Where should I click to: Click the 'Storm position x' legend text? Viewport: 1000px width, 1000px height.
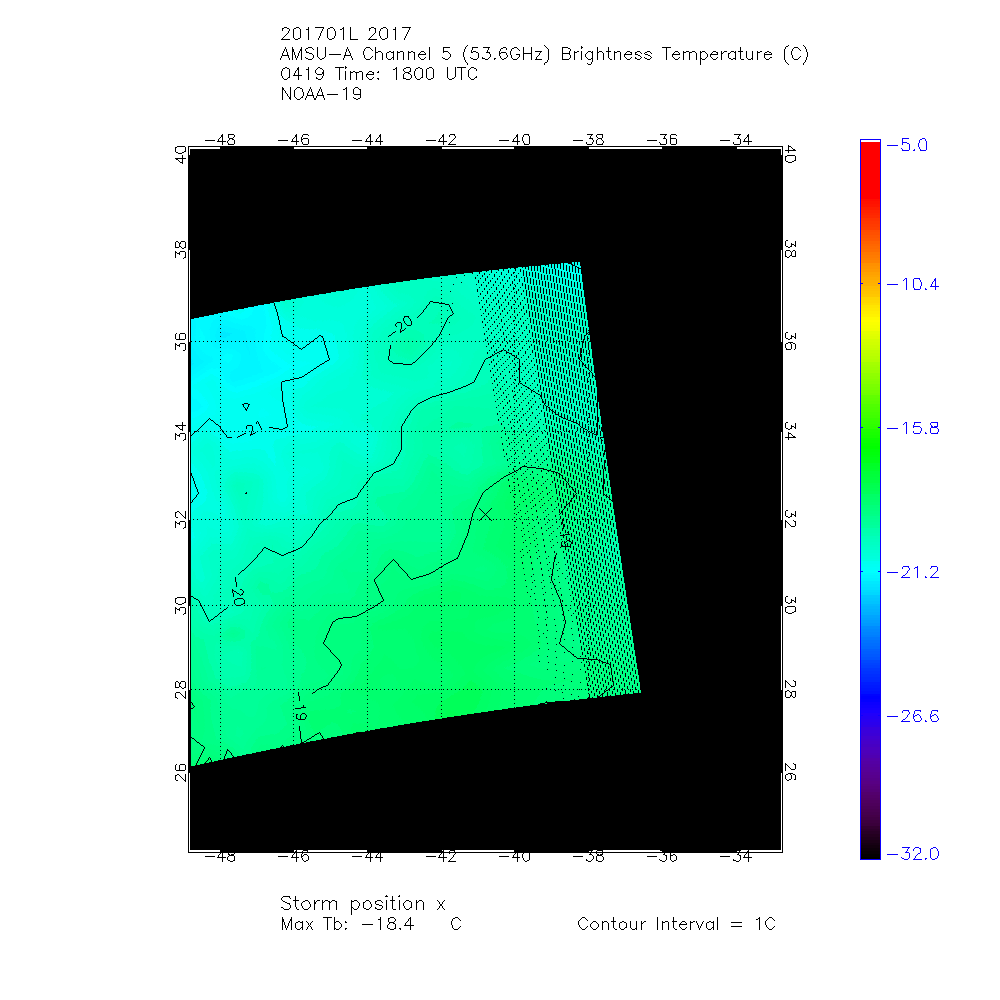point(362,904)
